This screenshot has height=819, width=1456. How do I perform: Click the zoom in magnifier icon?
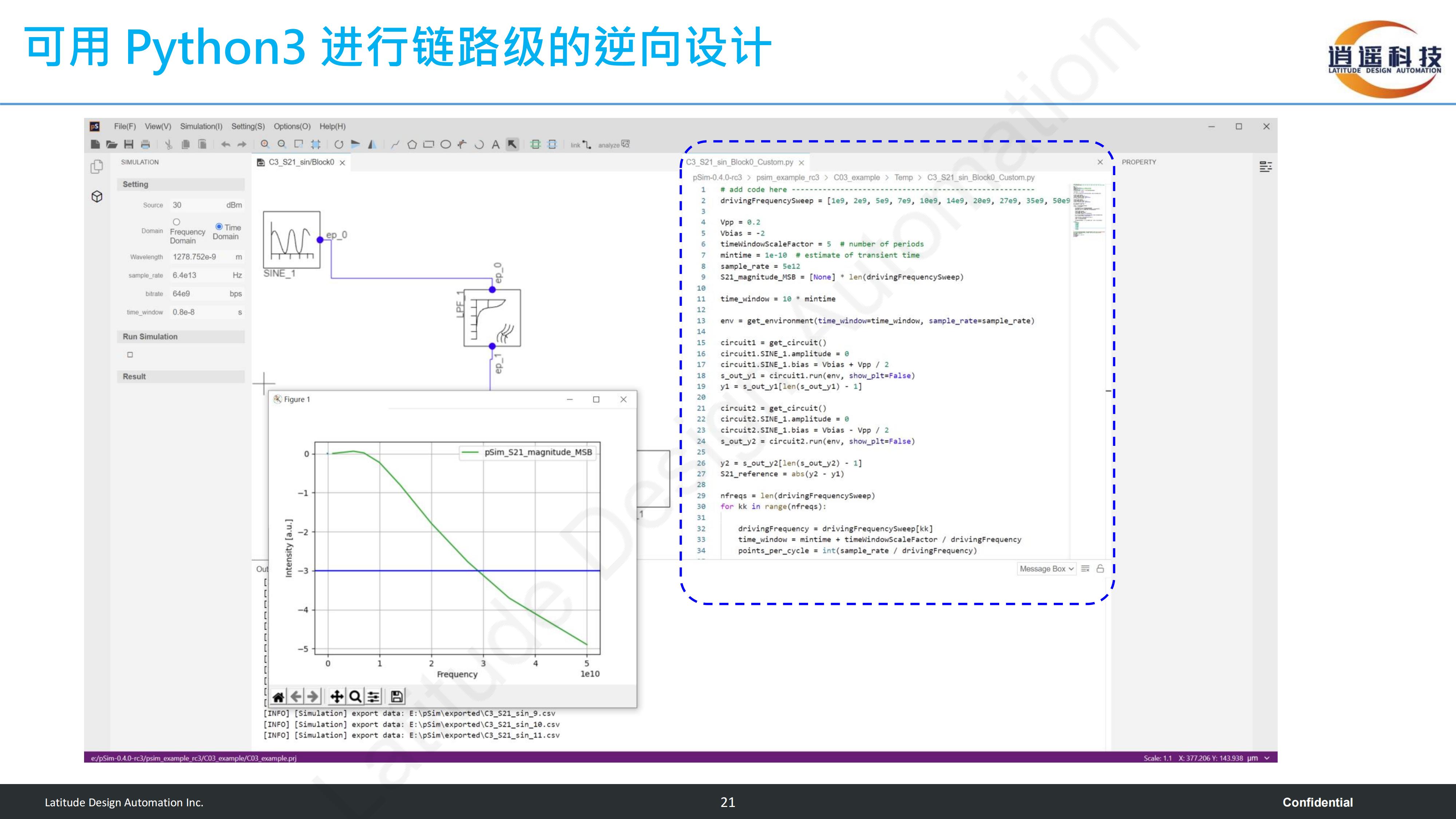(x=265, y=145)
